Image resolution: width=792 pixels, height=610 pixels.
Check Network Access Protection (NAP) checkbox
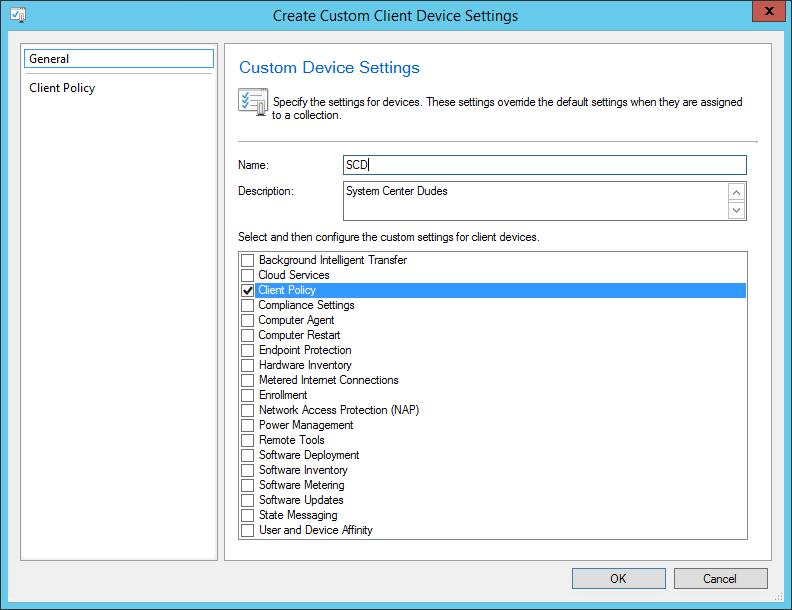click(x=248, y=410)
